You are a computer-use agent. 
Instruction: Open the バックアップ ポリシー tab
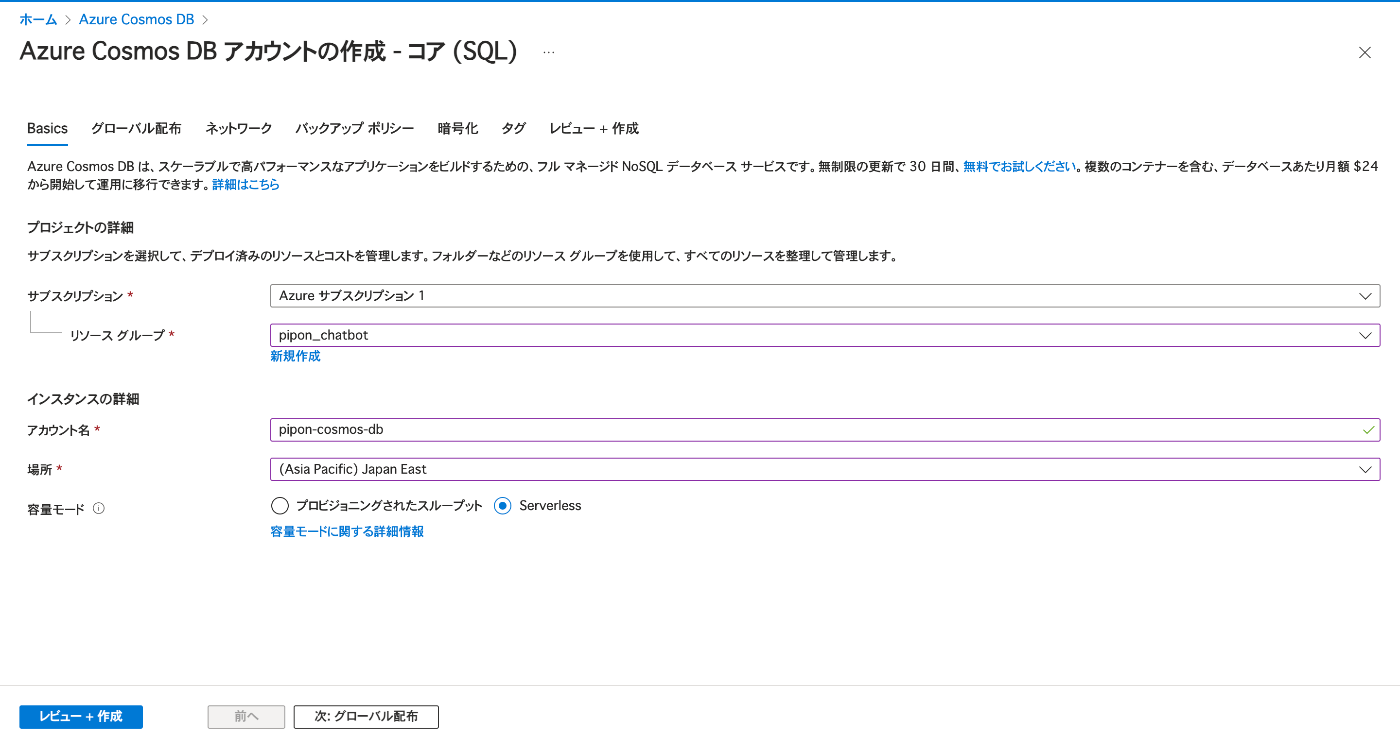[x=355, y=129]
